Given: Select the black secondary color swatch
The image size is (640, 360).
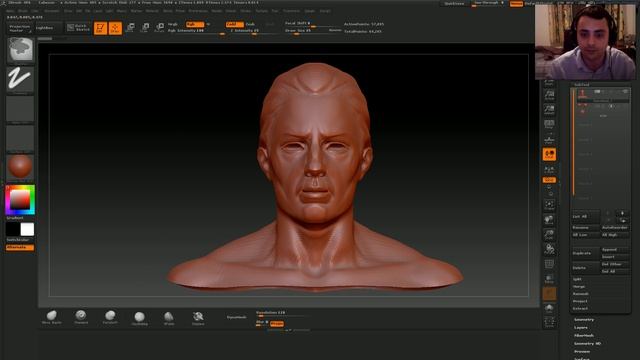Looking at the screenshot, I should 13,229.
